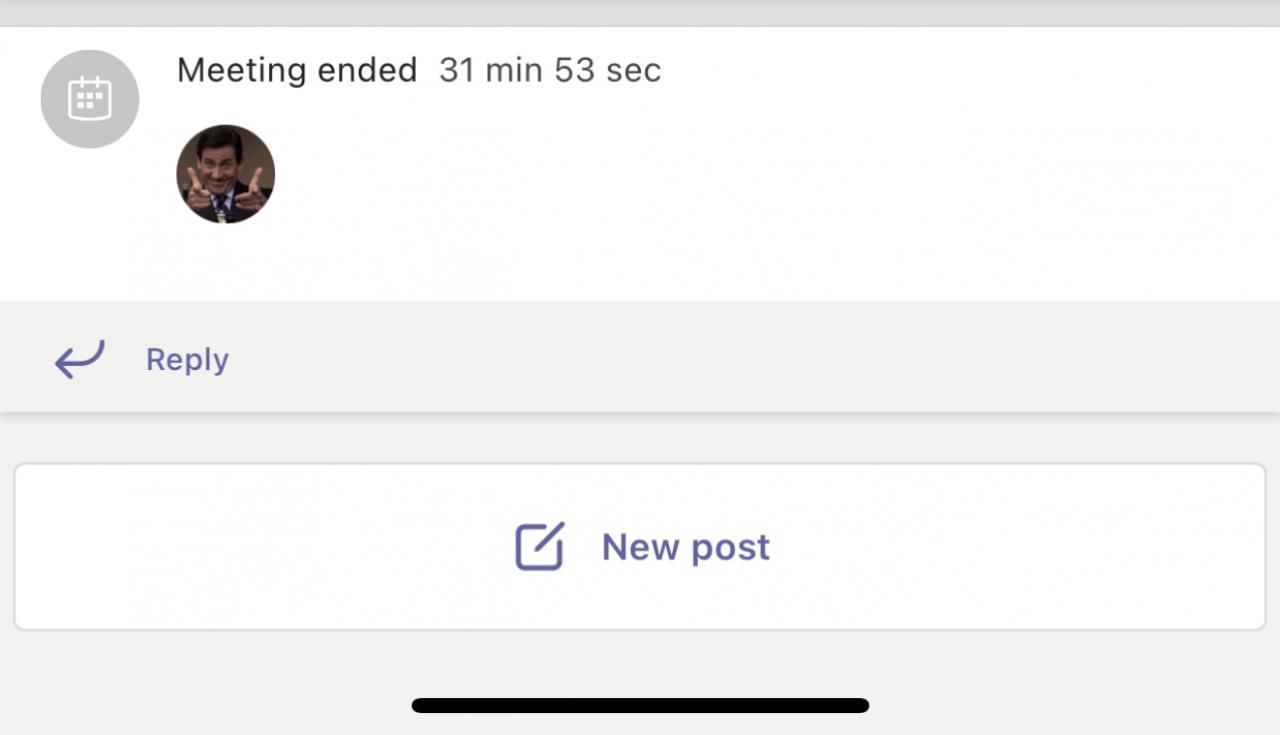Click white space below the participant avatar
This screenshot has height=735, width=1280.
tap(226, 265)
